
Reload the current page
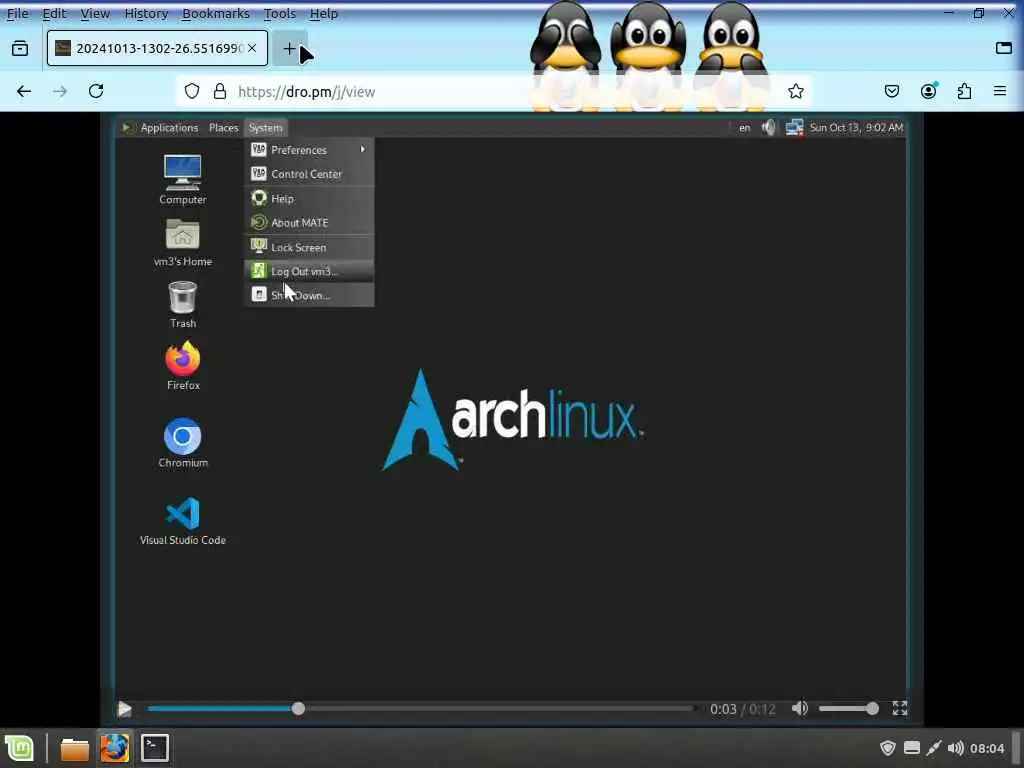[x=96, y=91]
